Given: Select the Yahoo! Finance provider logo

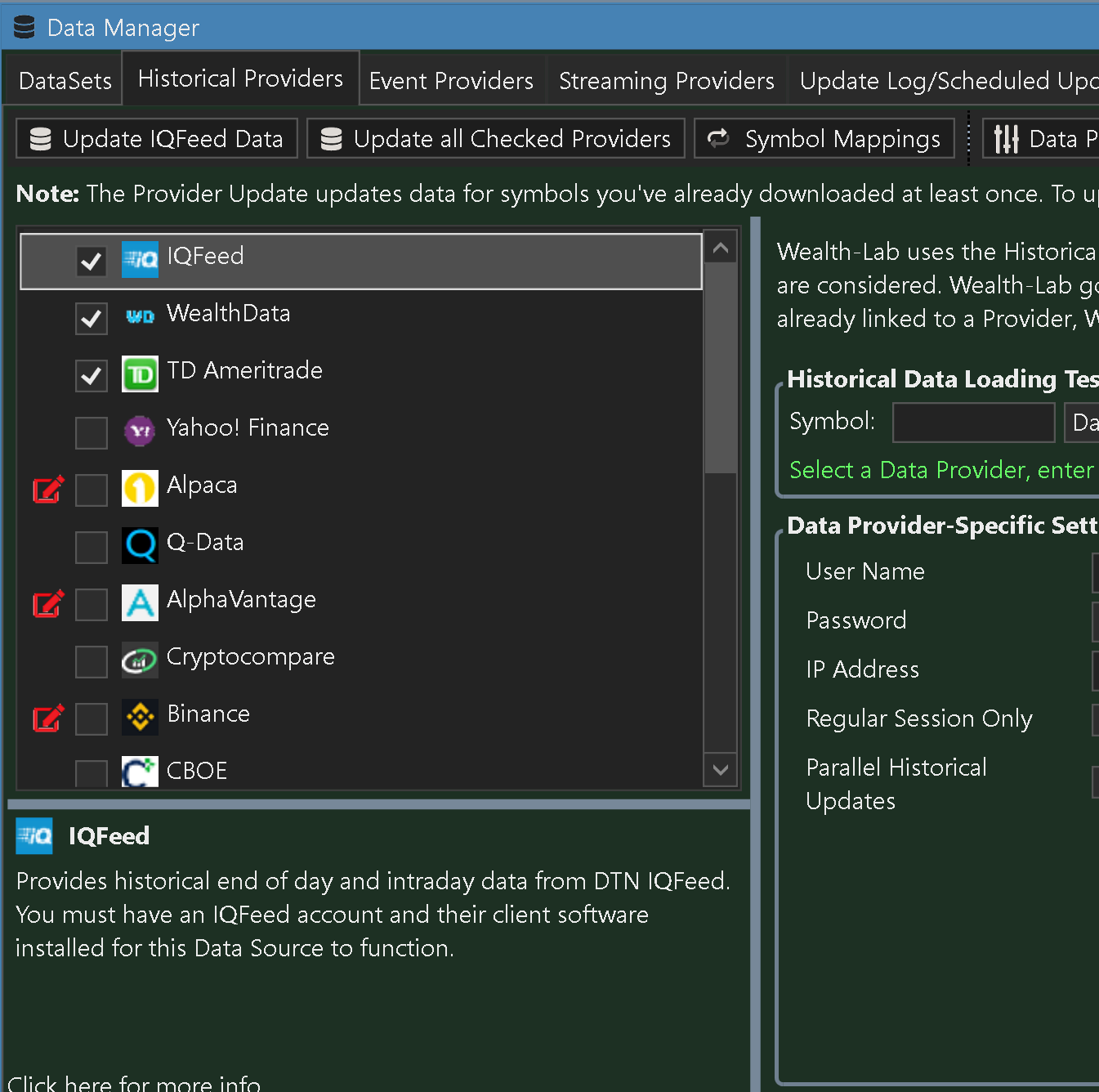Looking at the screenshot, I should pyautogui.click(x=140, y=431).
